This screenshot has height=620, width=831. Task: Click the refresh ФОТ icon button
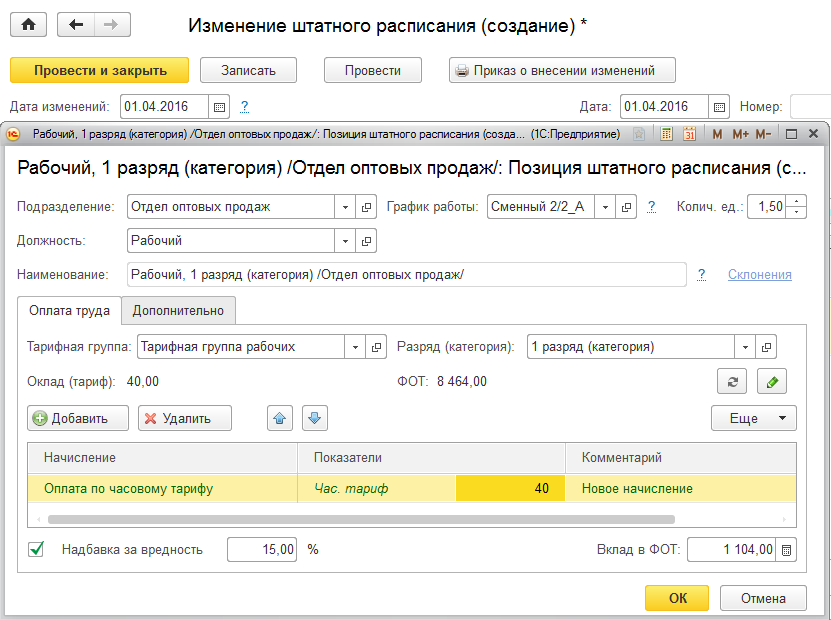pos(732,381)
